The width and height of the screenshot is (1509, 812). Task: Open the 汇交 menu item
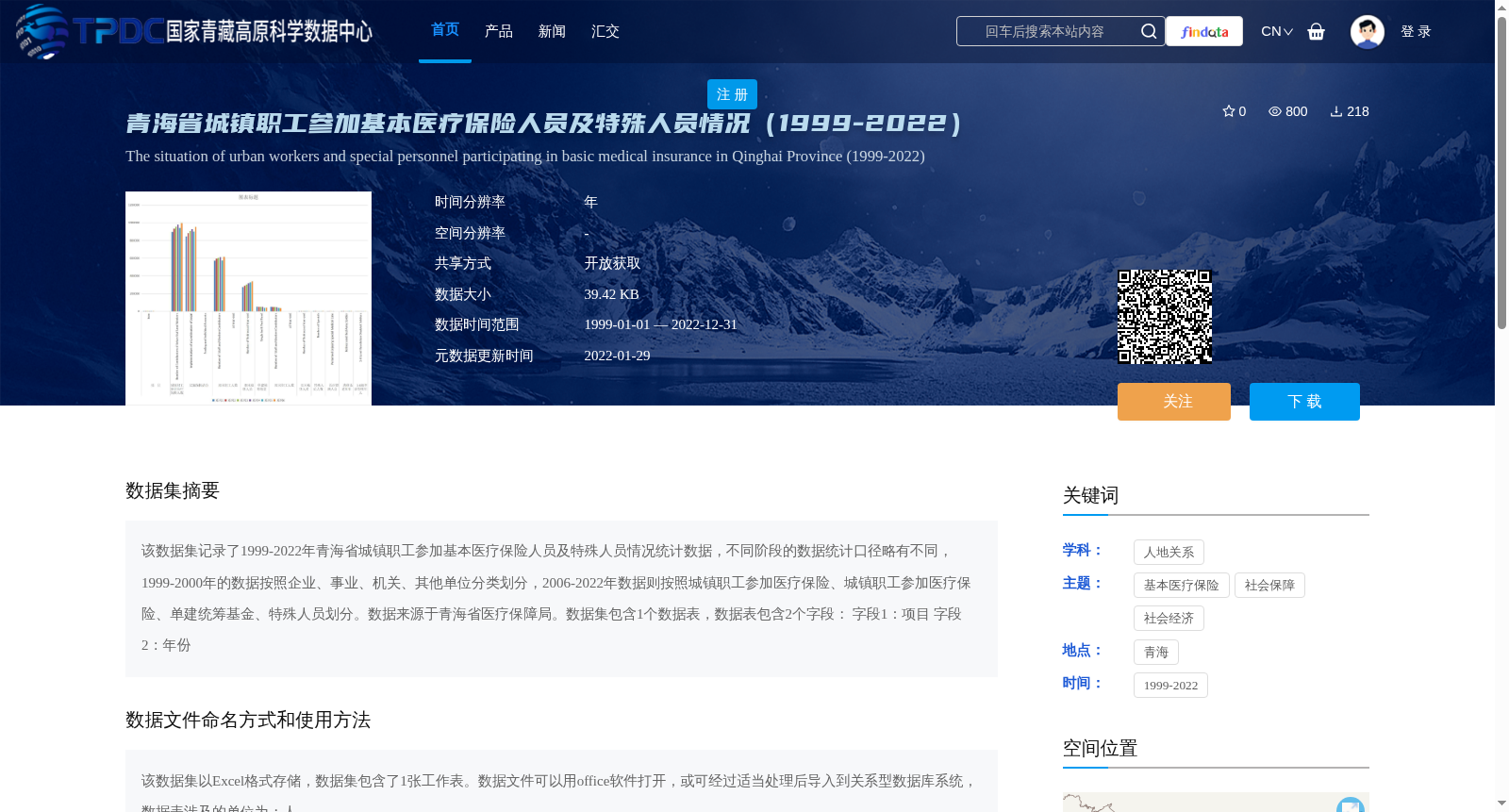605,31
